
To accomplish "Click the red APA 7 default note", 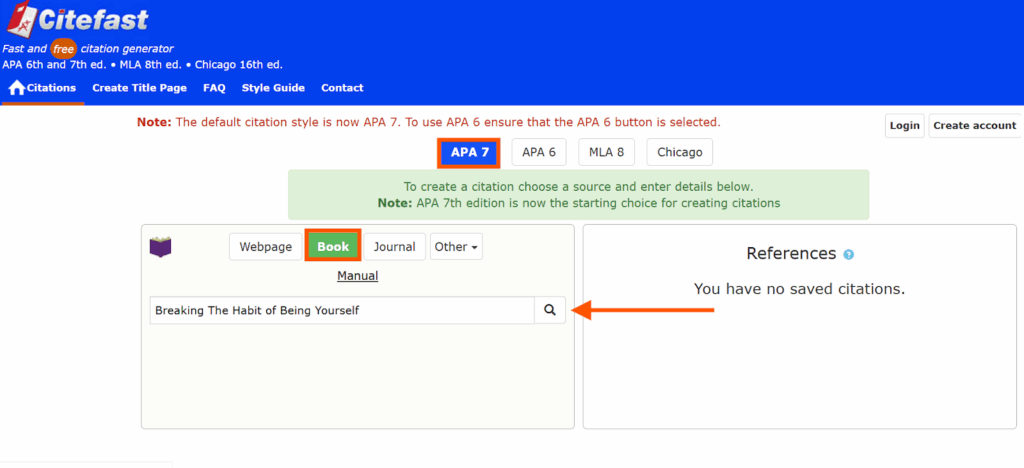I will point(428,122).
